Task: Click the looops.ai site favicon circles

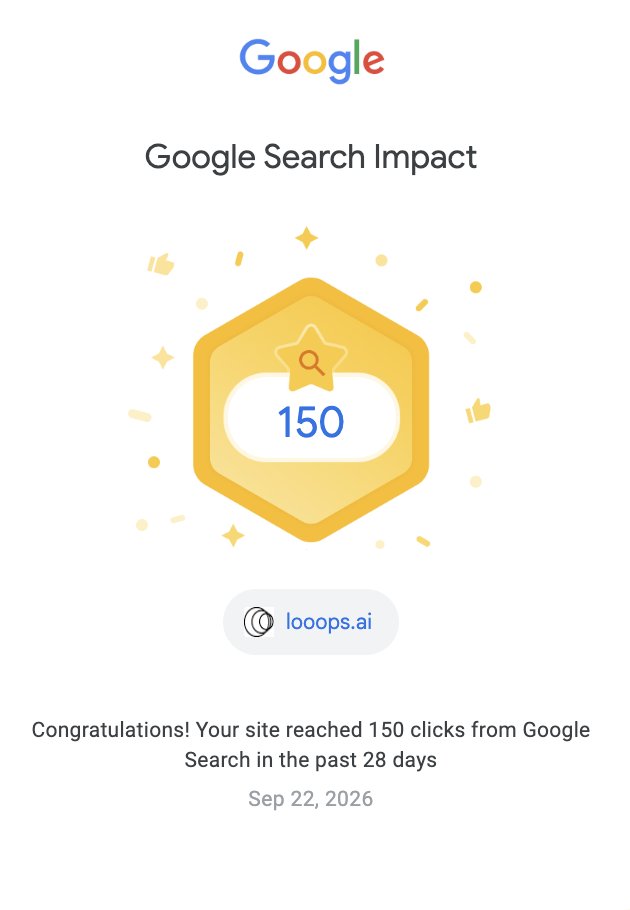Action: (259, 622)
